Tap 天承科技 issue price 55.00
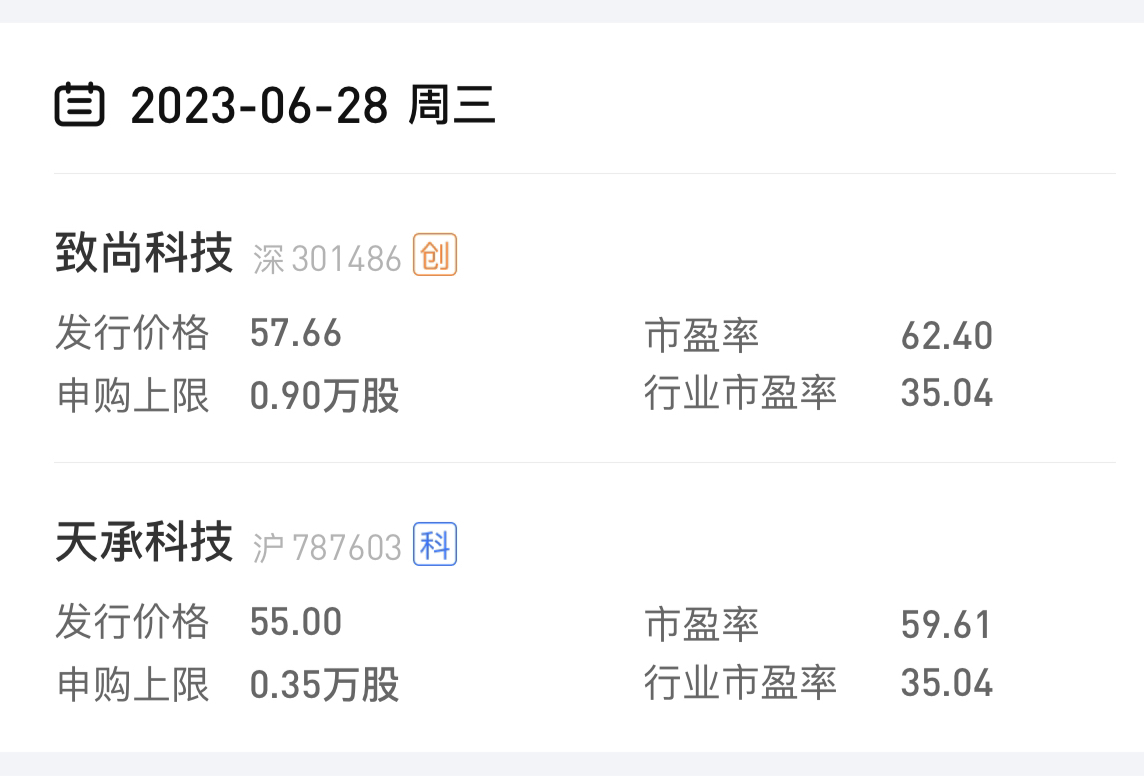The image size is (1144, 776). coord(295,622)
